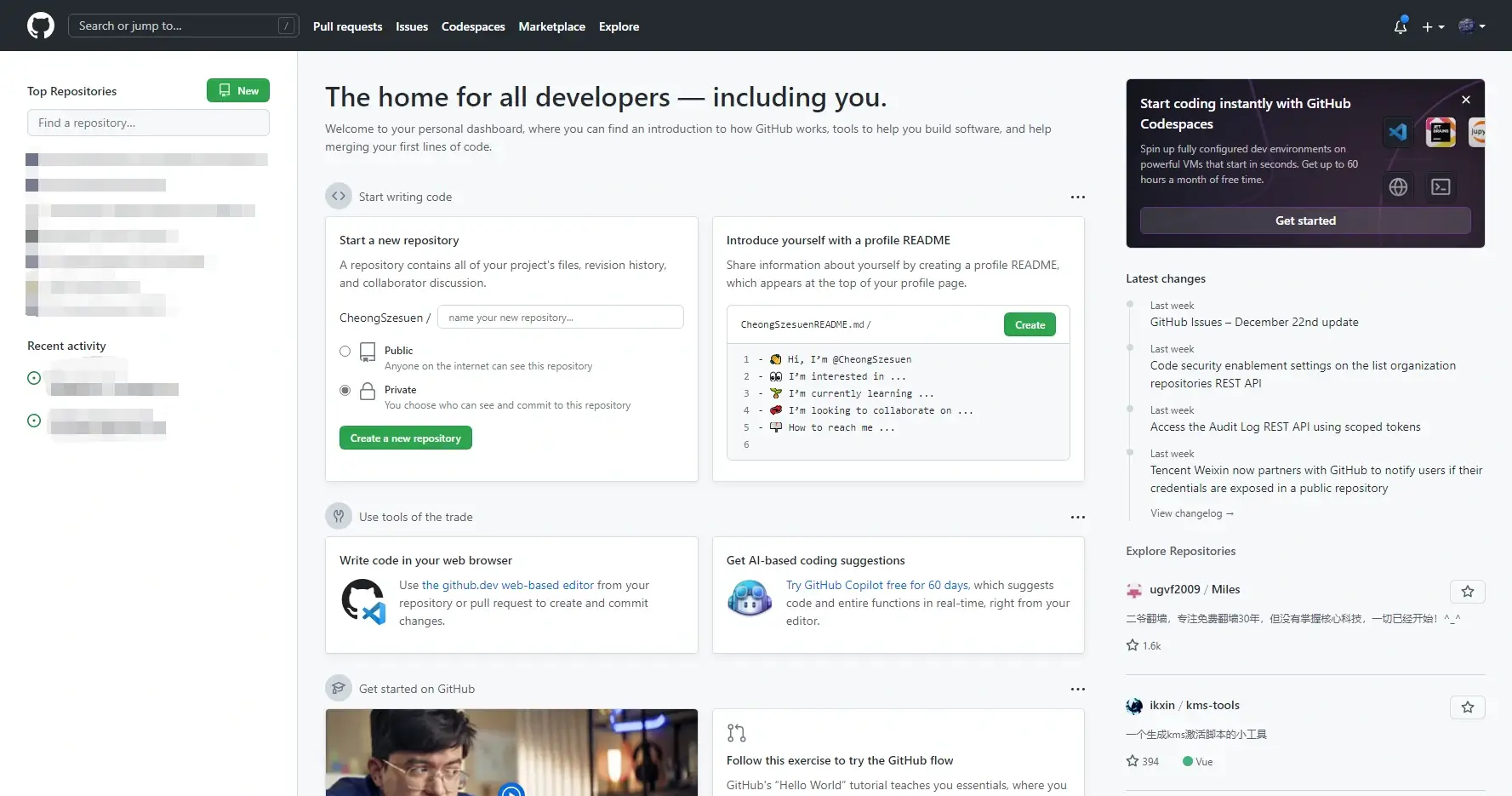Click the Use tools of the trade icon
The height and width of the screenshot is (796, 1512).
(x=339, y=516)
